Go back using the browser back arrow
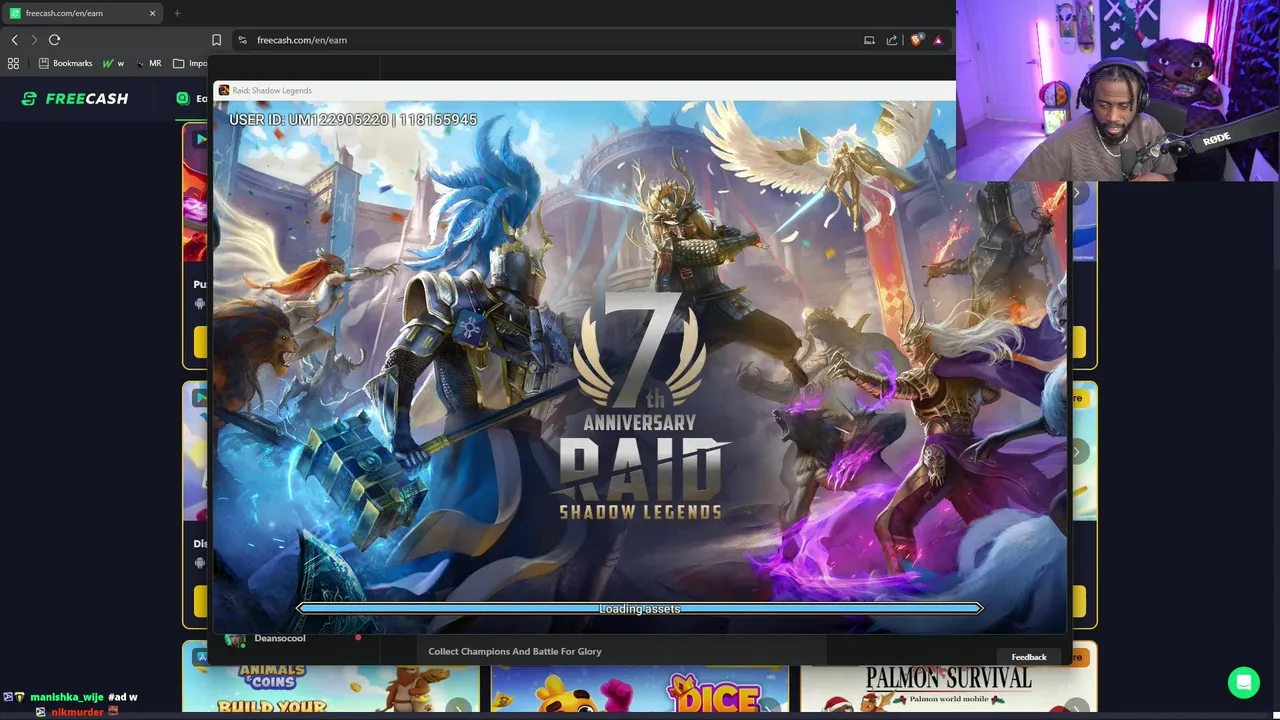The width and height of the screenshot is (1280, 720). [14, 40]
